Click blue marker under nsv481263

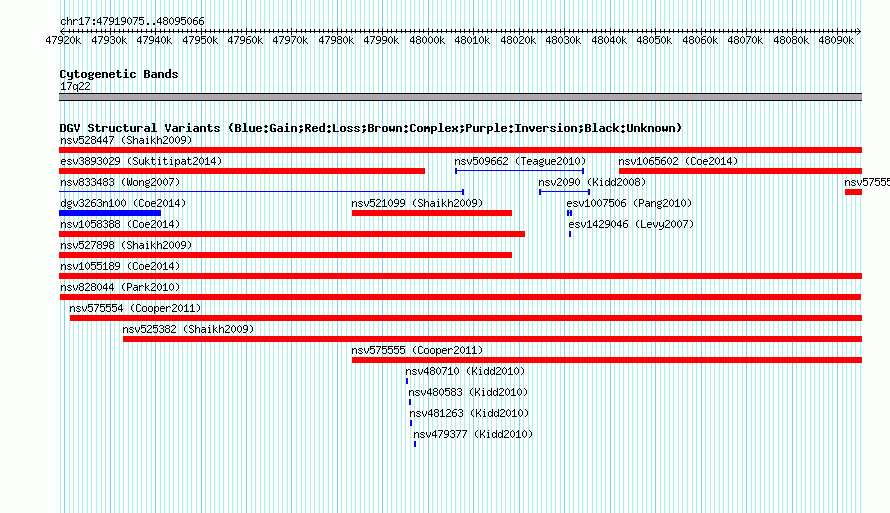[411, 423]
